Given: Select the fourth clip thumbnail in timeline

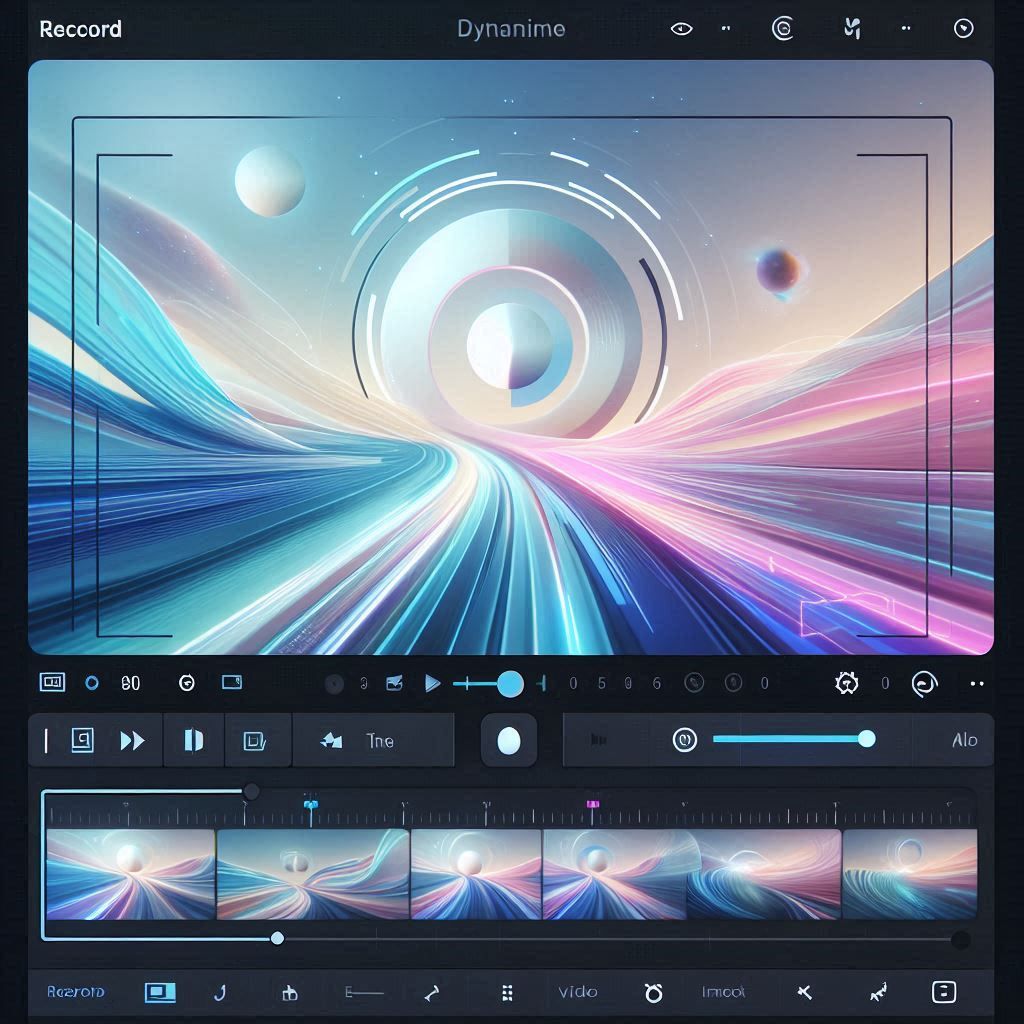Looking at the screenshot, I should 615,874.
